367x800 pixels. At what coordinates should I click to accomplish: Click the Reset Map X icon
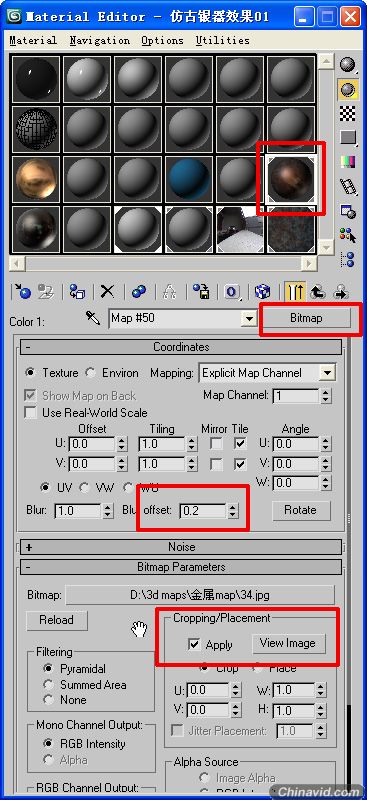(107, 292)
